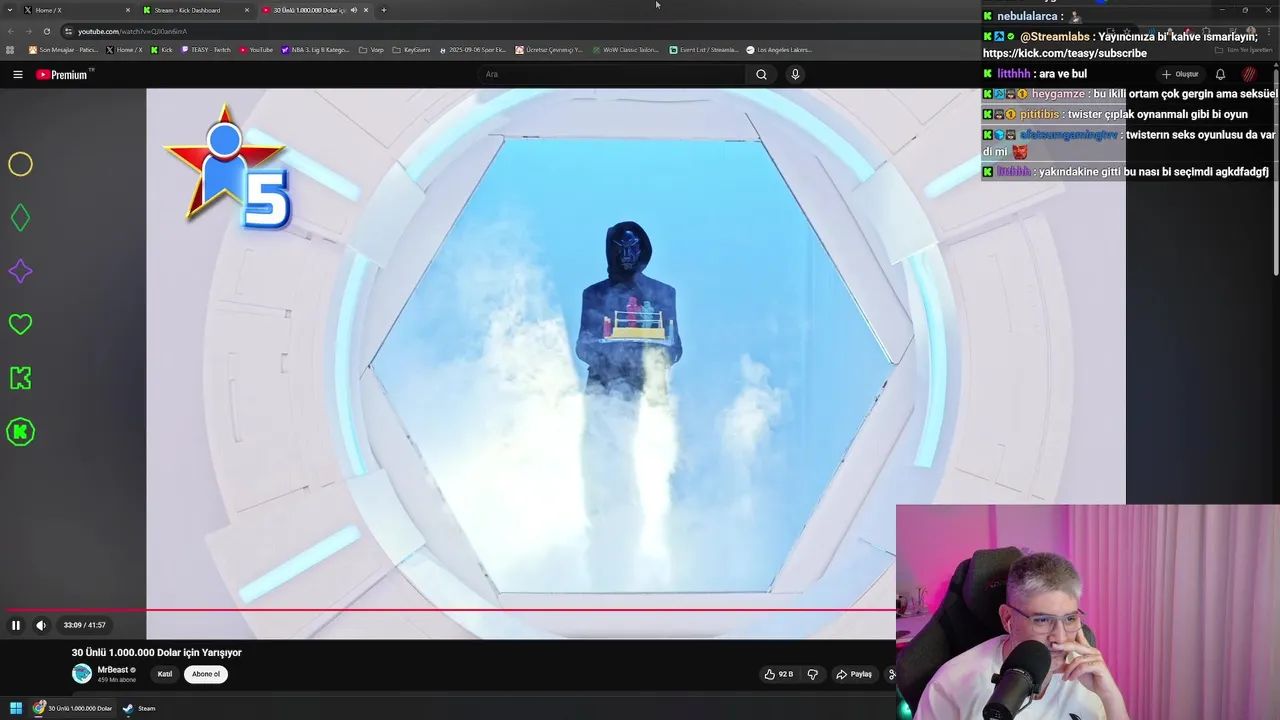Close the Home / X tab
Viewport: 1280px width, 720px height.
[x=128, y=10]
